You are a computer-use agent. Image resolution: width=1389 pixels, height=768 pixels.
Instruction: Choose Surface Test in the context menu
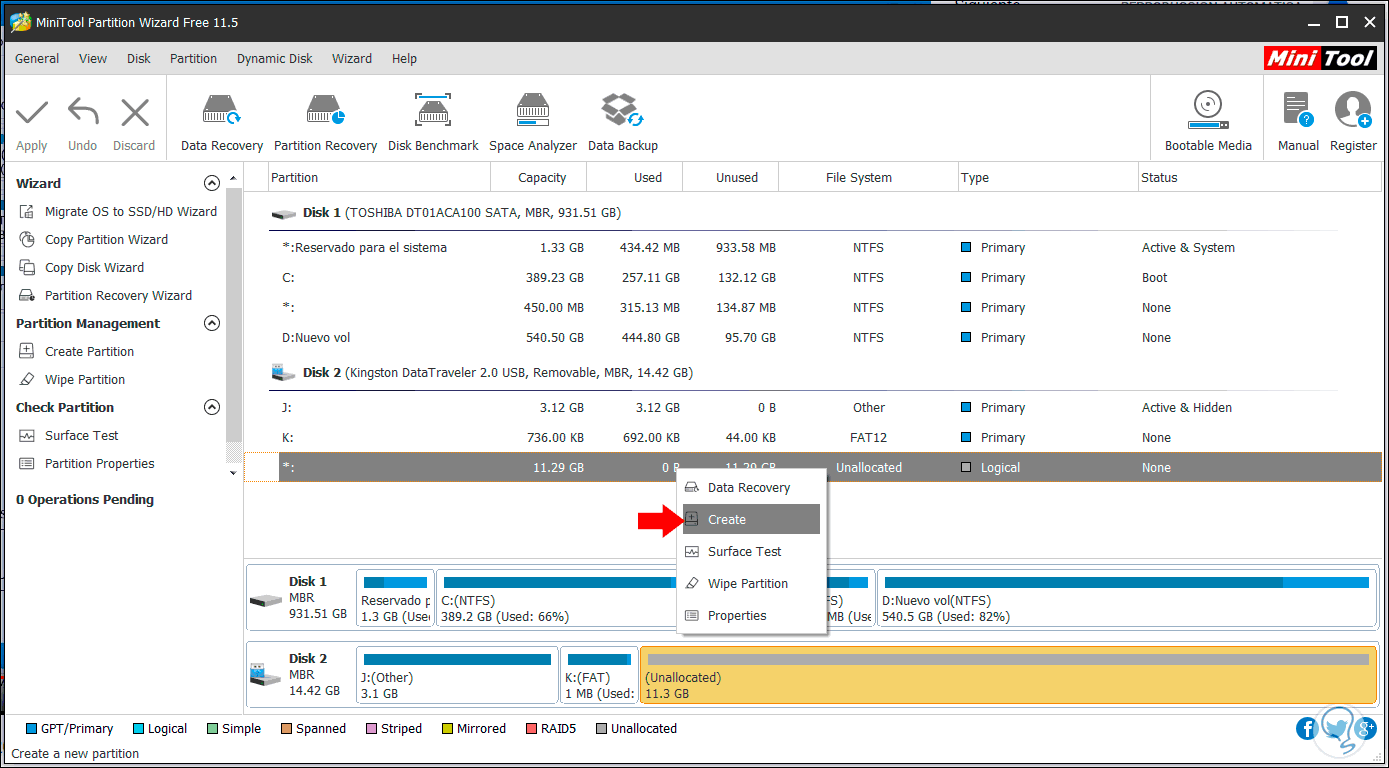point(749,552)
